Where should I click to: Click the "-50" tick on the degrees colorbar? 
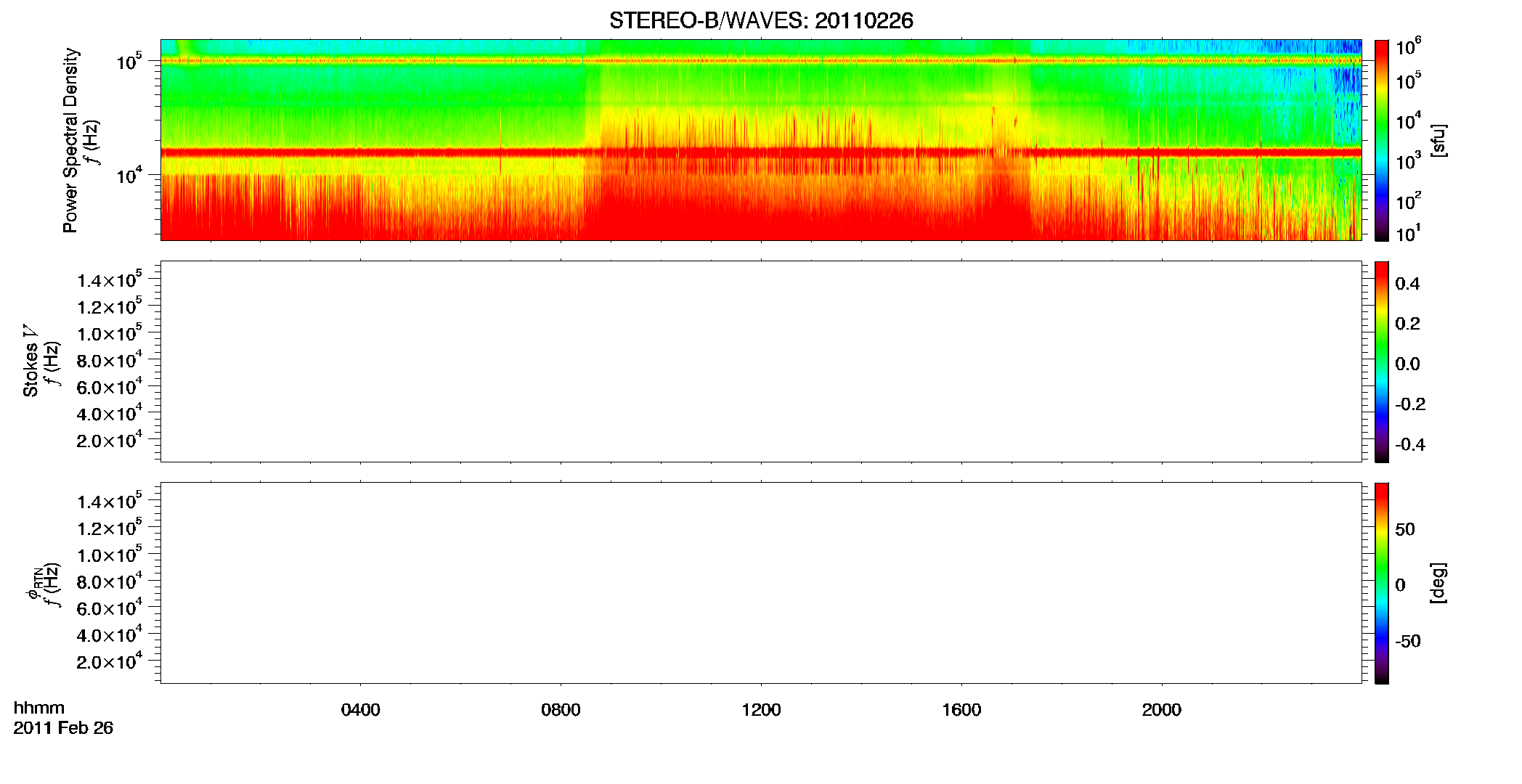coord(1408,642)
